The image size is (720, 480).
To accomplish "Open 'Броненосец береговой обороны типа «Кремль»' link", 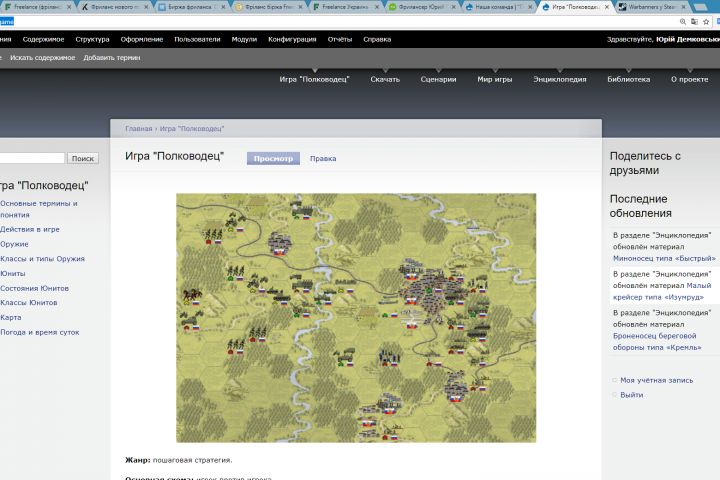I will click(657, 342).
